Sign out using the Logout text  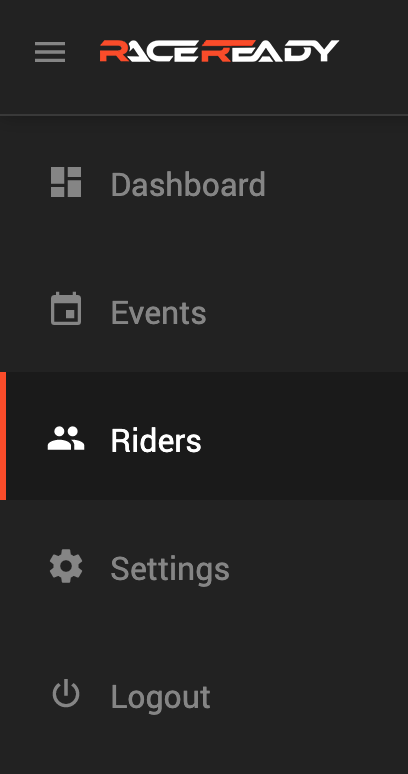pyautogui.click(x=161, y=697)
